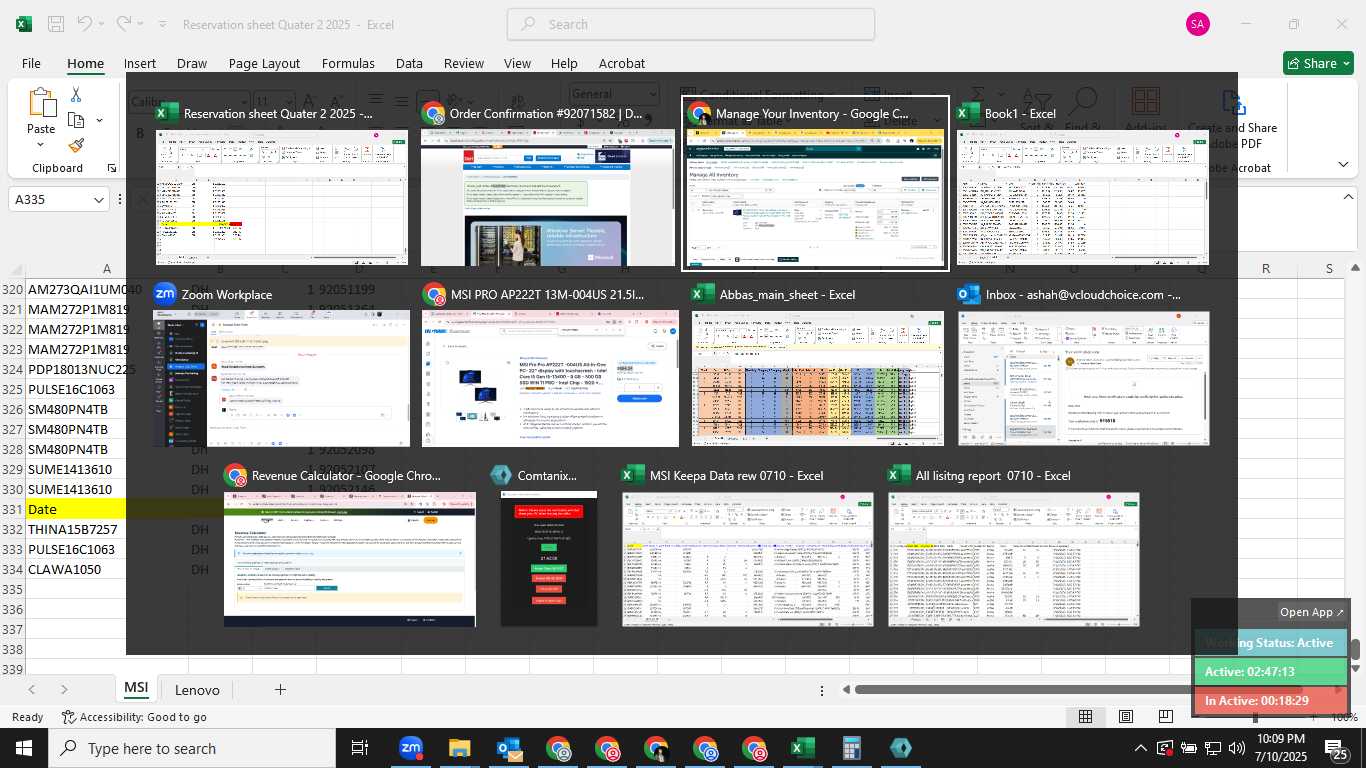Switch to the Formulas tab
Screen dimensions: 1366x768
coord(348,63)
